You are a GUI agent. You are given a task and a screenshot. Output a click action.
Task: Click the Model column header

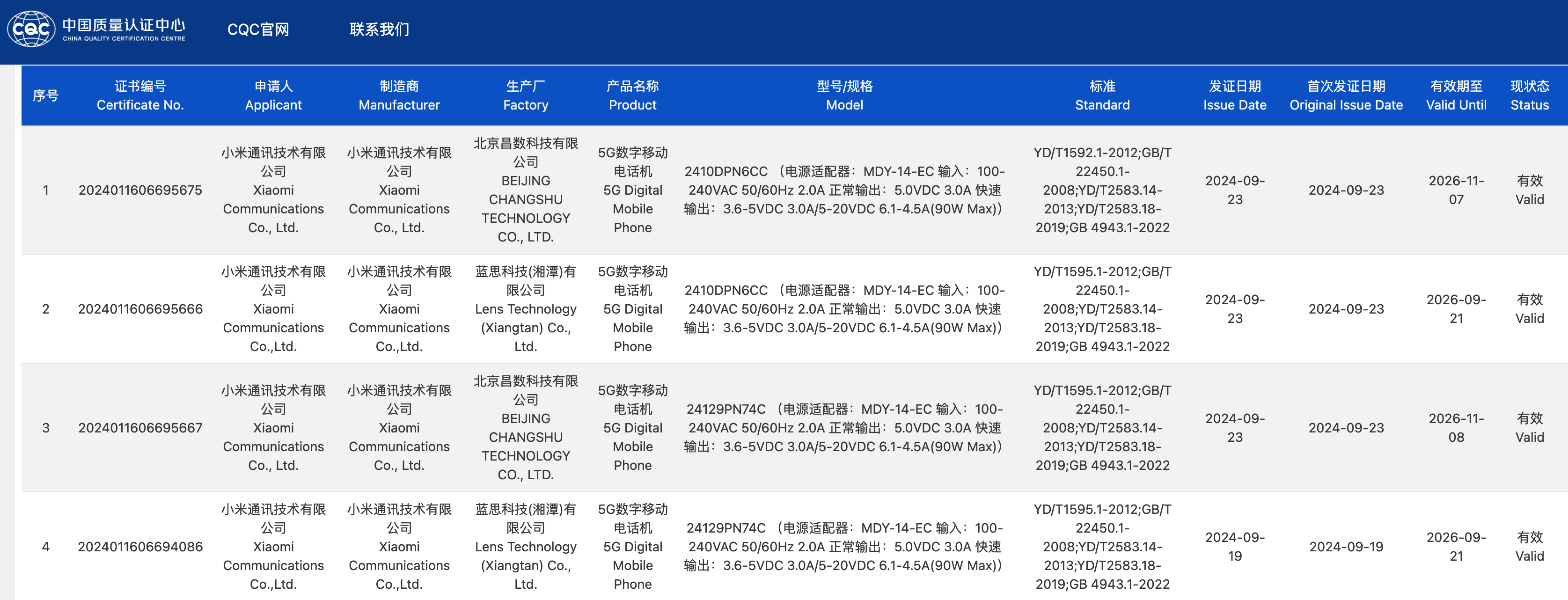[844, 95]
